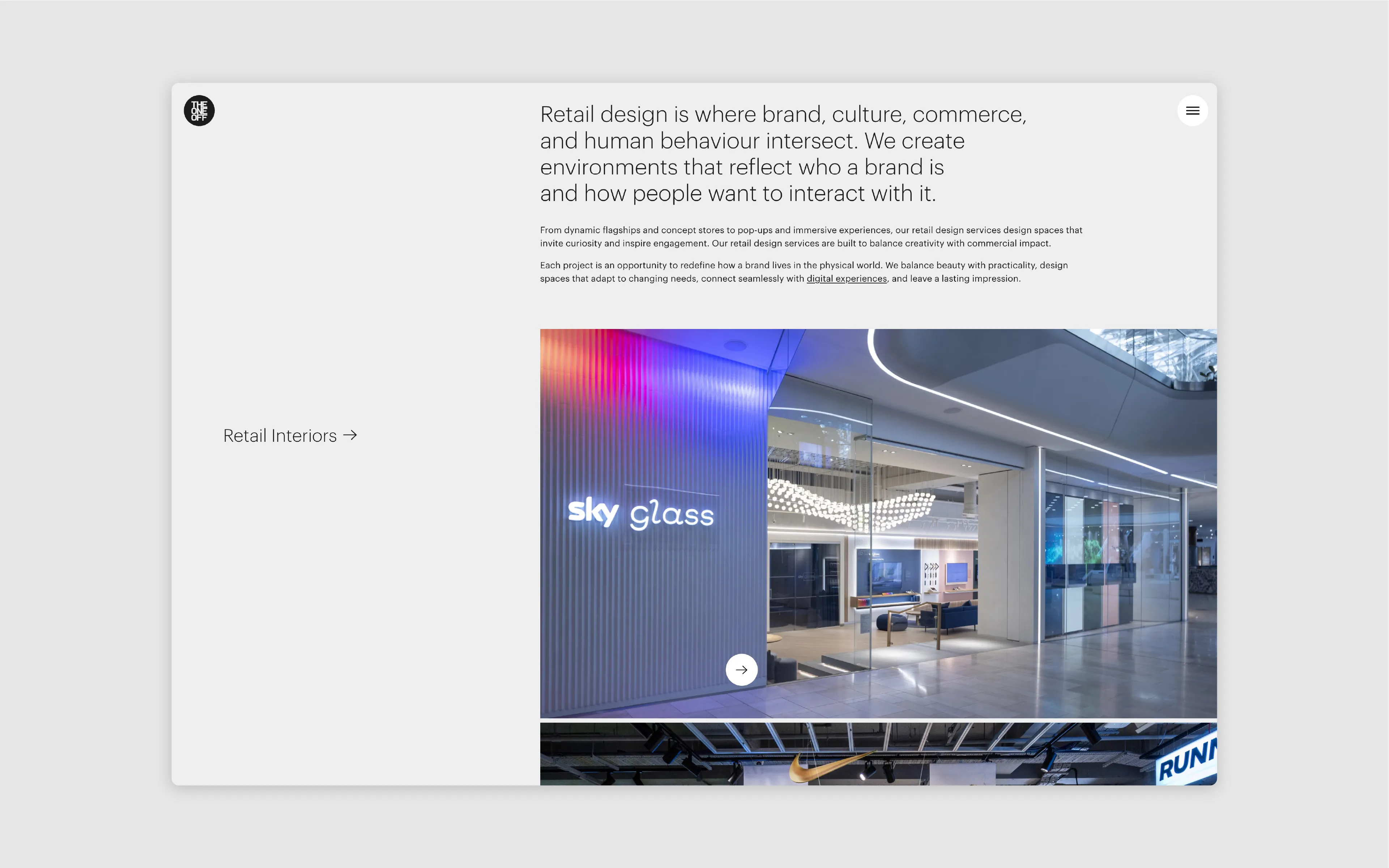Open the hamburger menu
Image resolution: width=1389 pixels, height=868 pixels.
(x=1192, y=111)
